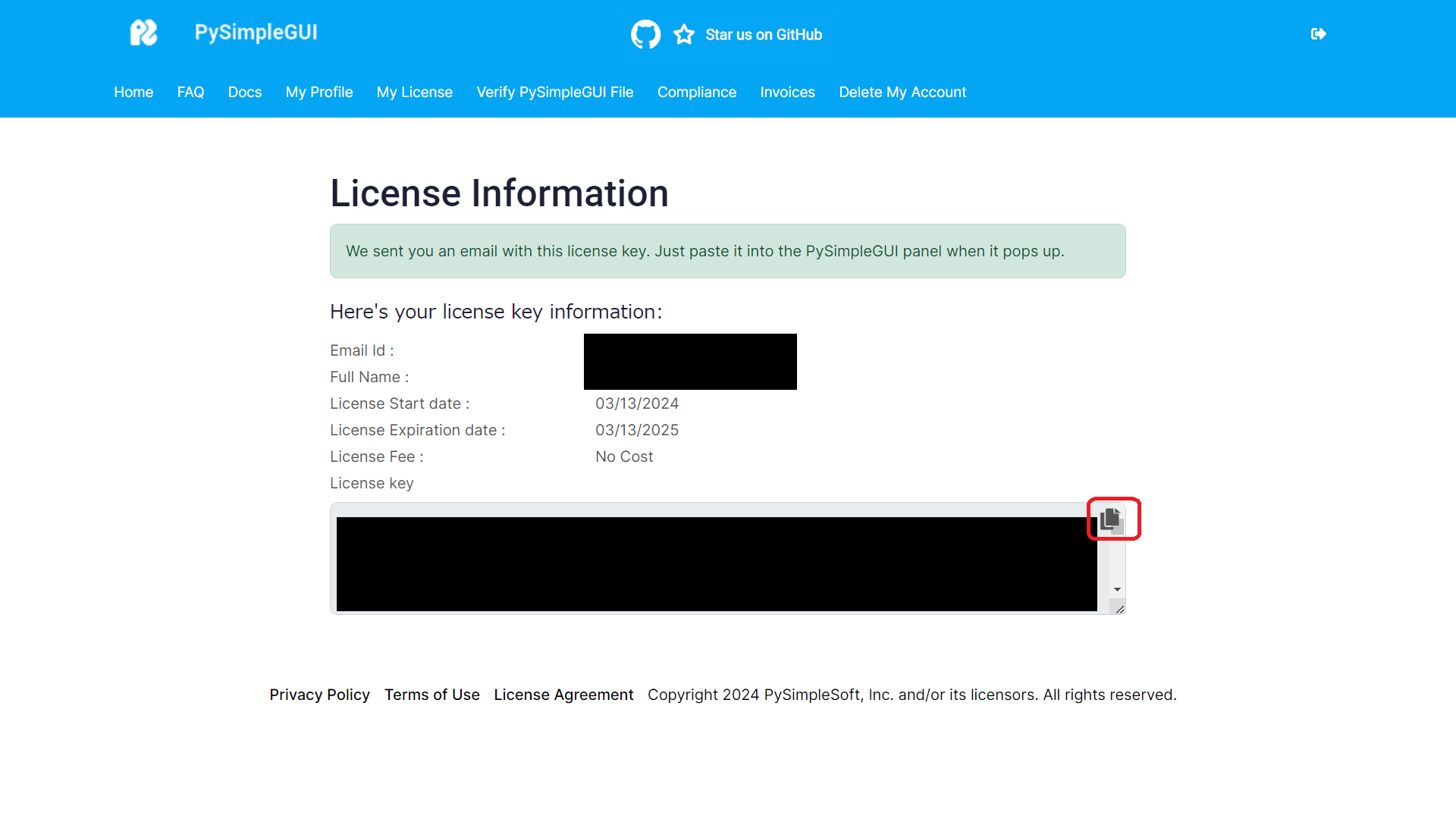
Task: Open the Home menu item
Action: 133,92
